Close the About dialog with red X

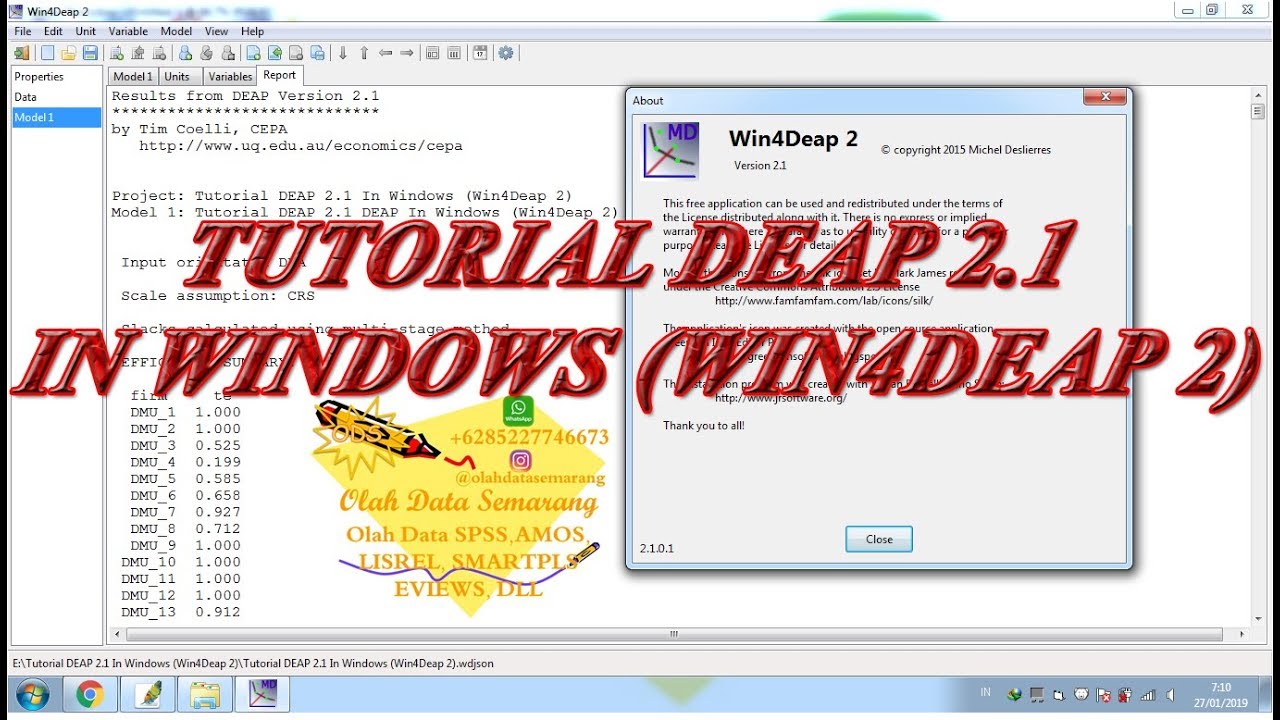[x=1105, y=98]
